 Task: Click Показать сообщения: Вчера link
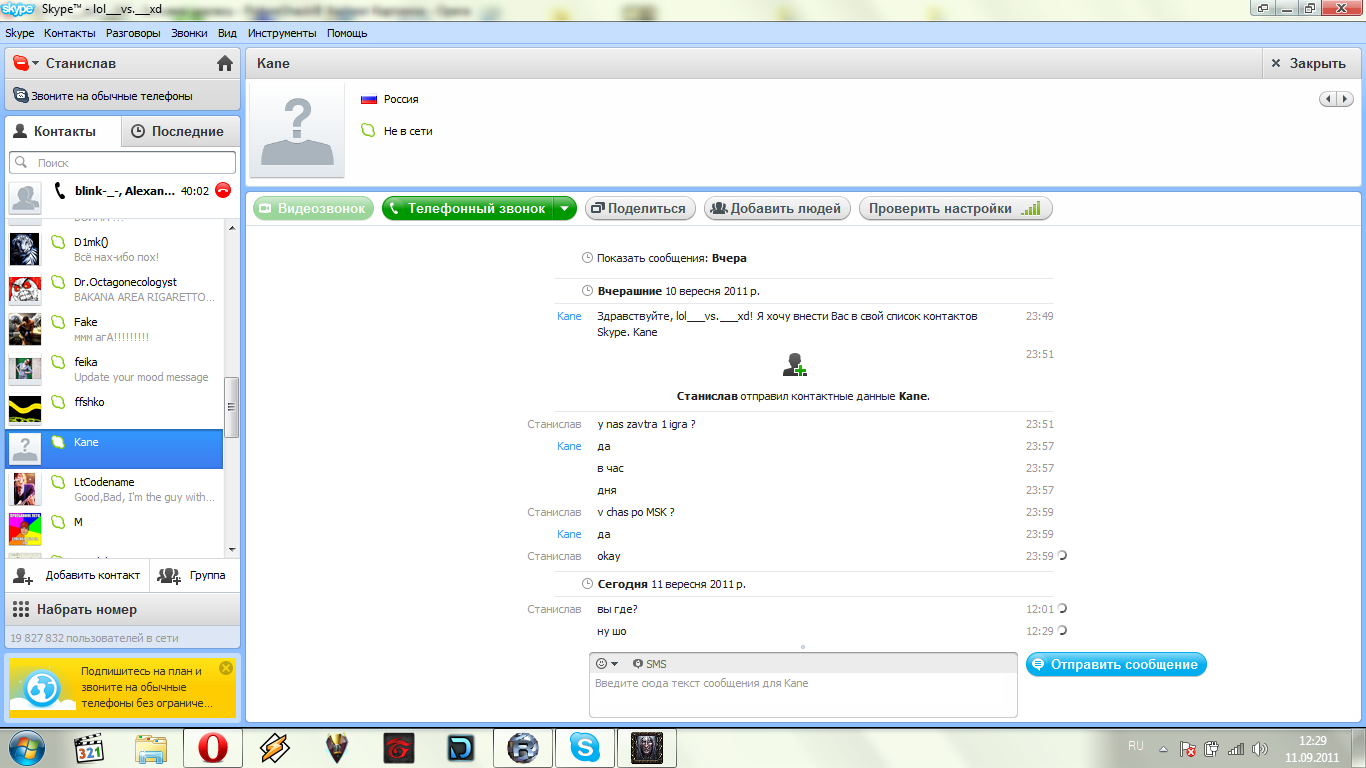point(672,258)
